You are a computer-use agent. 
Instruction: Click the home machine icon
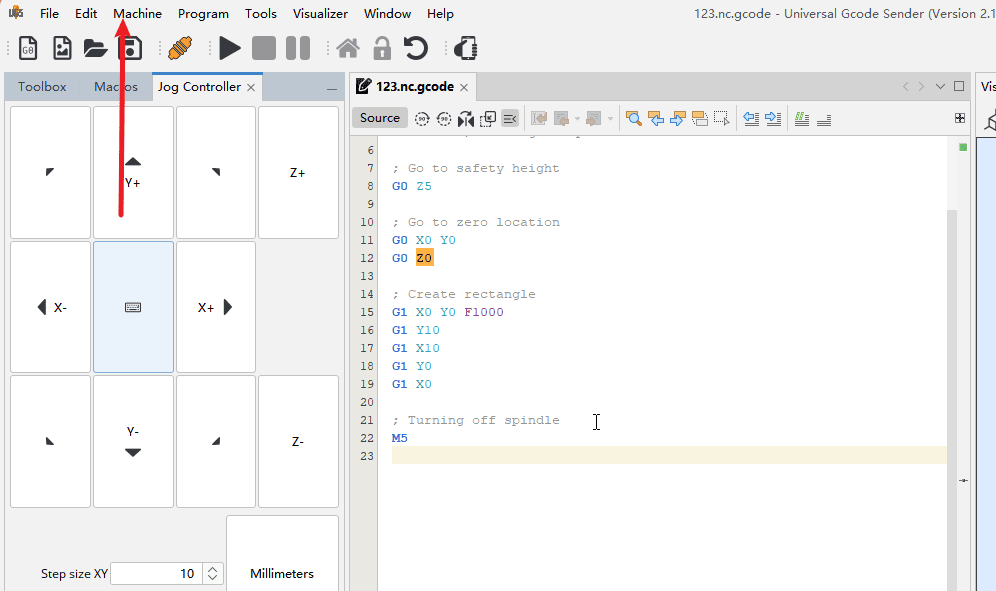pos(348,48)
